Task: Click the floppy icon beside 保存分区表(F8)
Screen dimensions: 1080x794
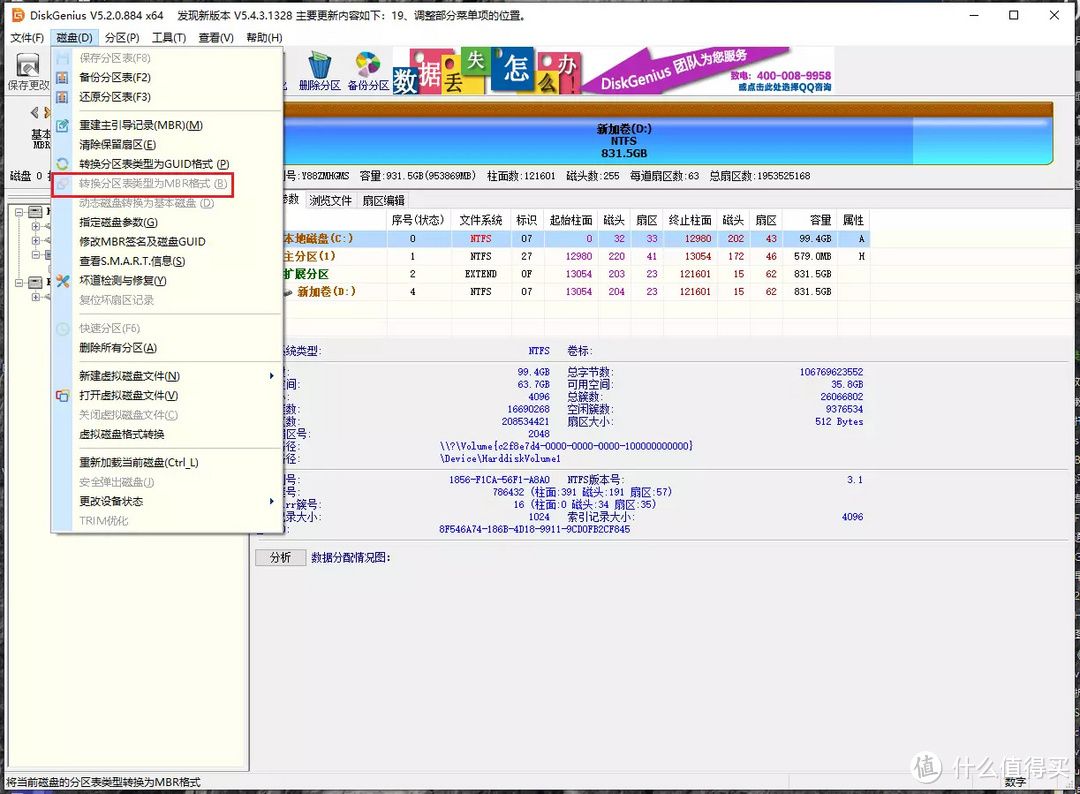Action: [x=62, y=58]
